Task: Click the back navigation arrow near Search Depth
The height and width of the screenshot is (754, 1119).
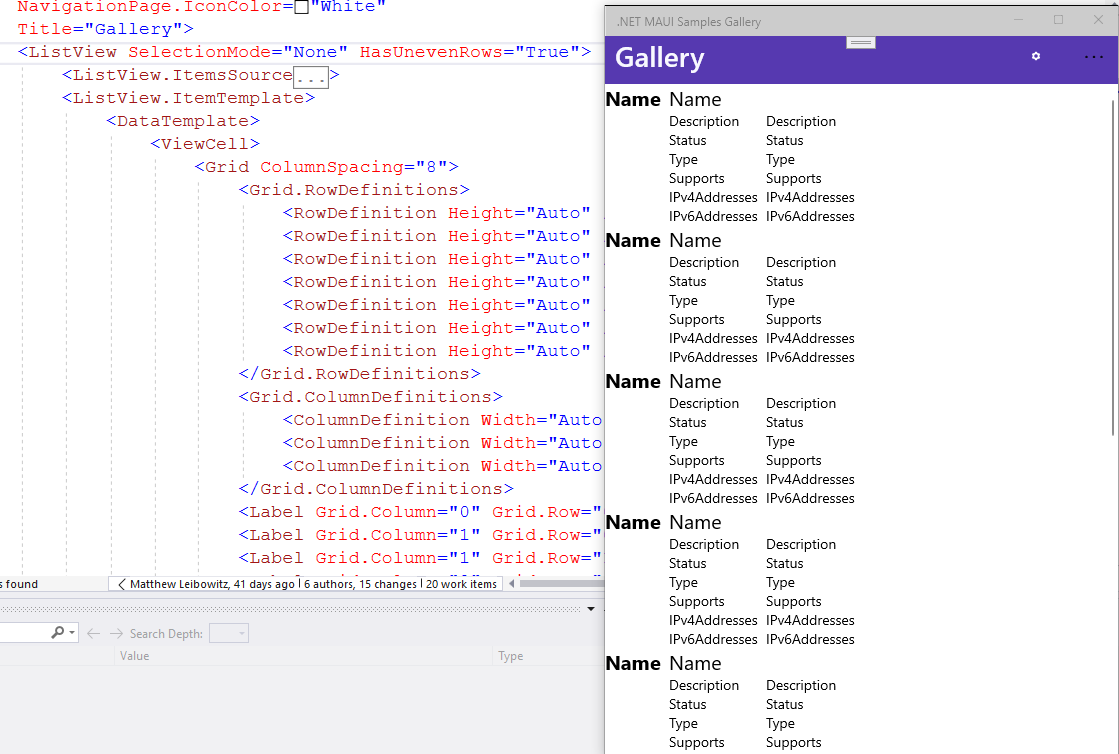Action: click(x=92, y=632)
